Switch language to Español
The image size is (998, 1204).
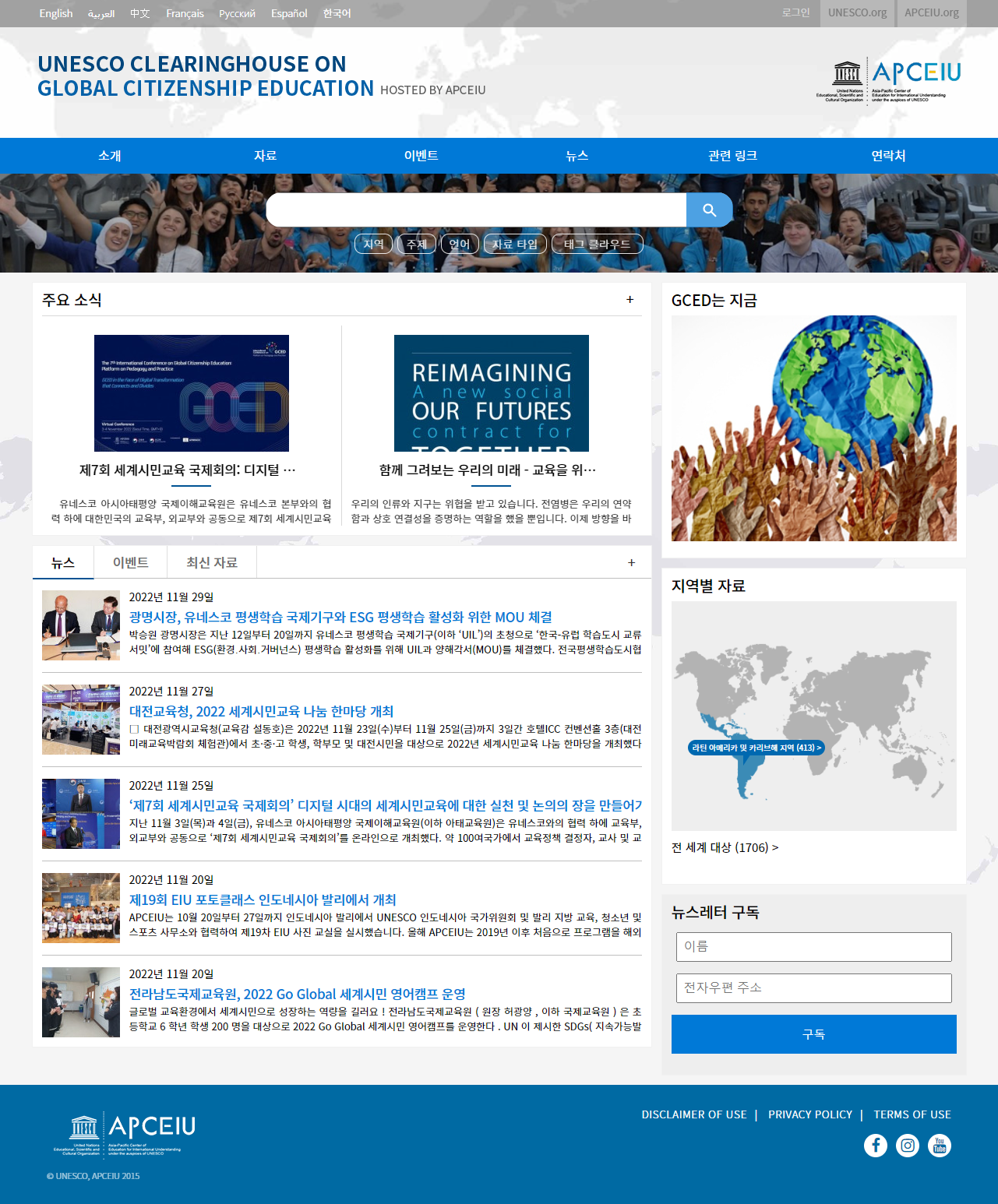pyautogui.click(x=289, y=13)
